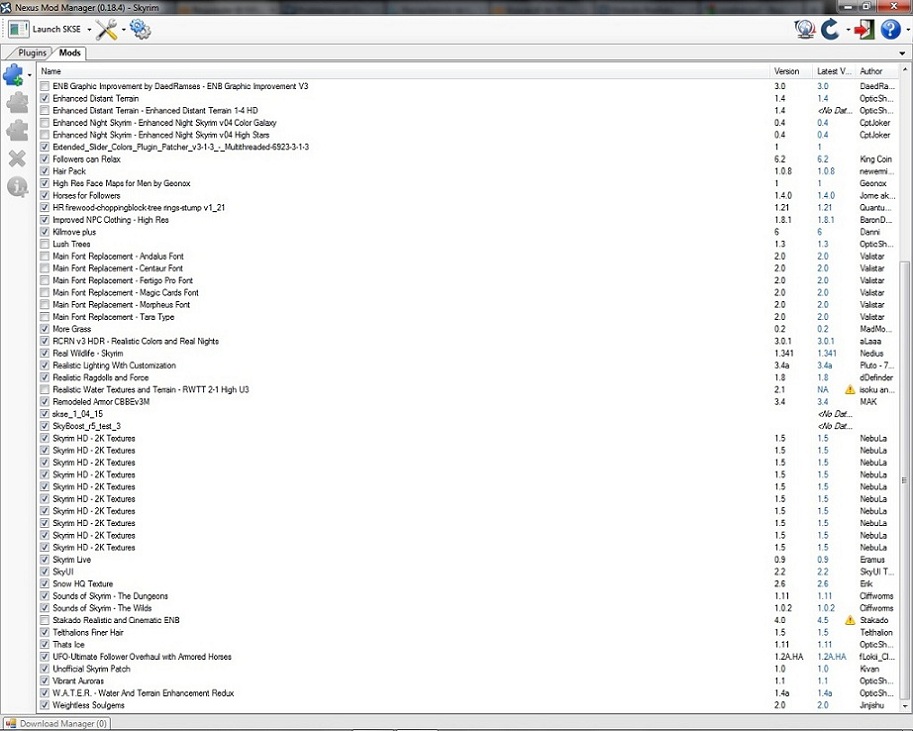Click the Launch SKSE button label
The height and width of the screenshot is (731, 913).
pos(56,29)
